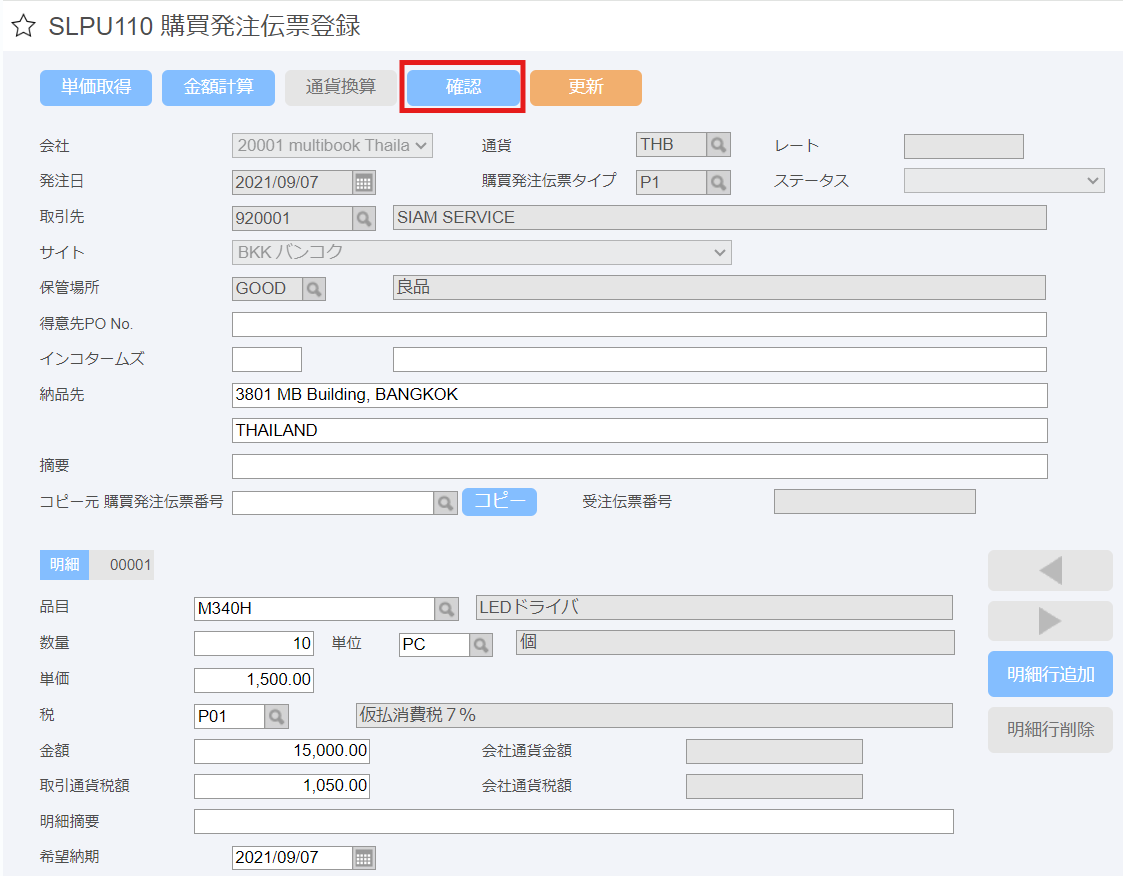Click the コピー元 購買発注伝票番号 input
The width and height of the screenshot is (1123, 876).
pos(332,503)
